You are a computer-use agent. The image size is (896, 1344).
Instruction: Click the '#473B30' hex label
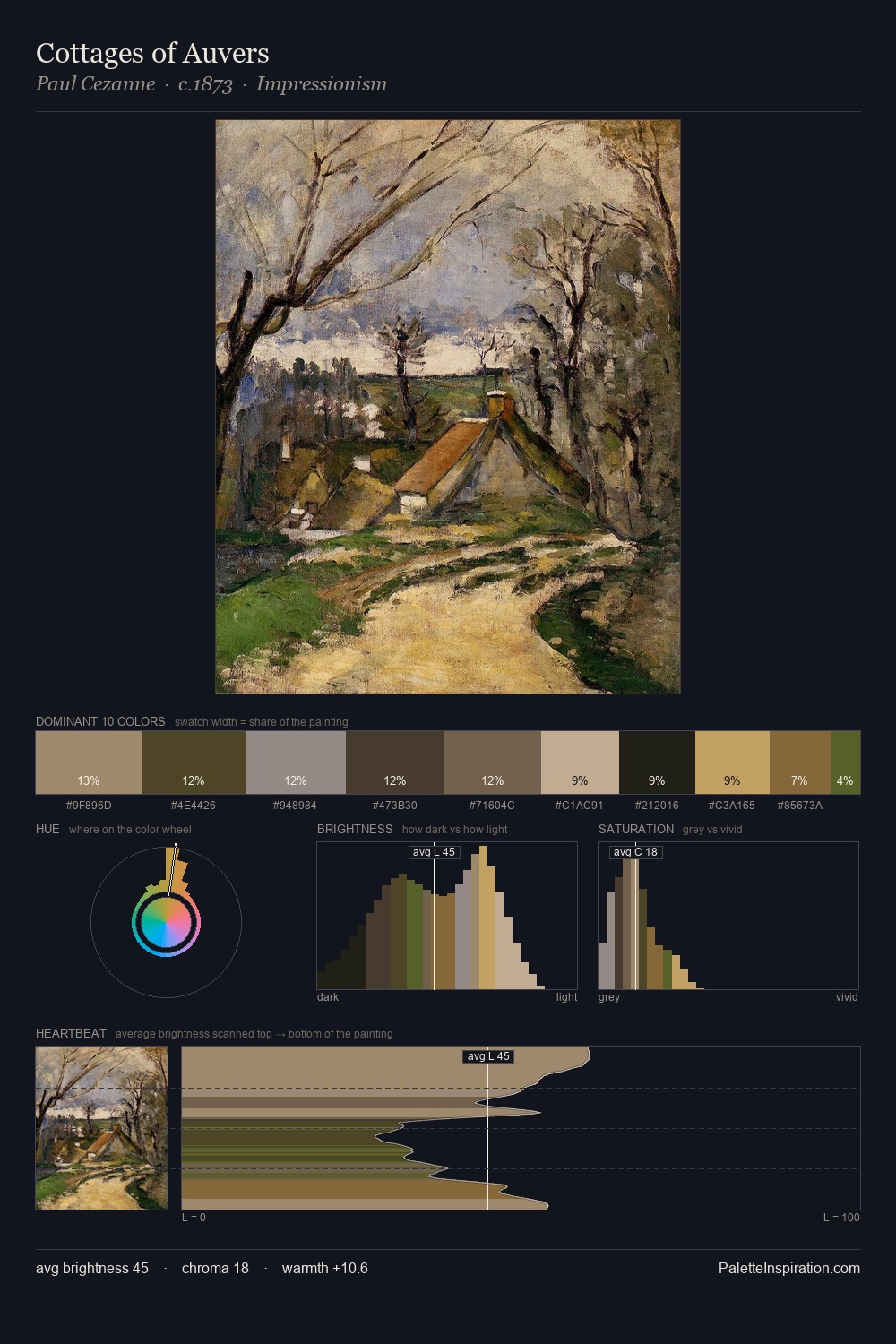coord(394,806)
